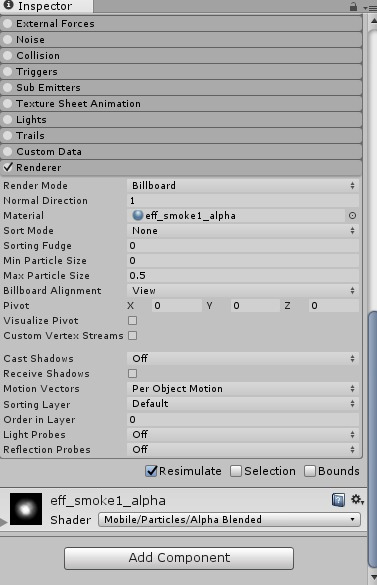Open the material help reference icon

point(338,500)
